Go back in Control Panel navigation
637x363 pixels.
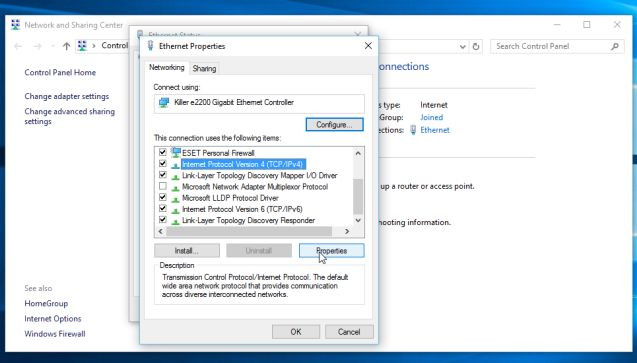18,46
